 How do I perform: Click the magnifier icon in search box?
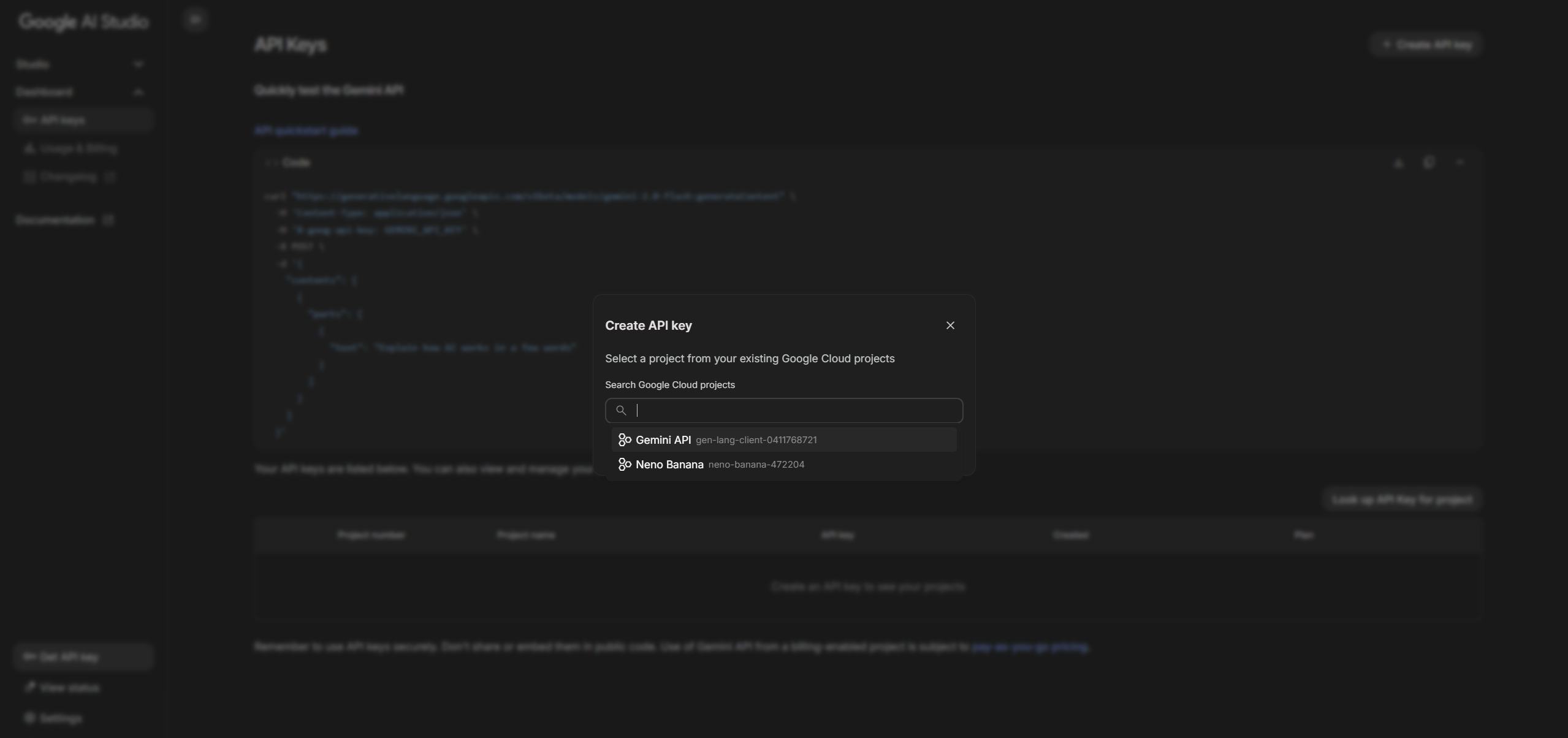click(x=620, y=410)
